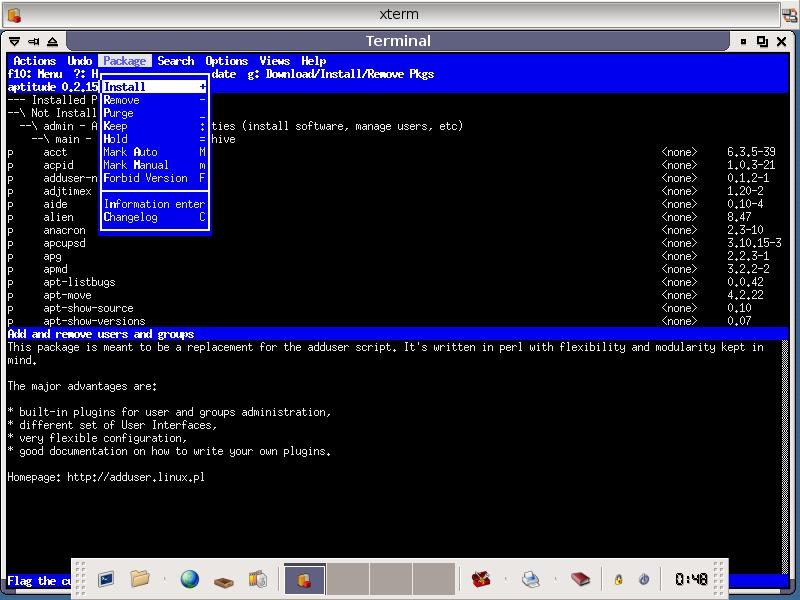Open the terminal launcher in the panel
Image resolution: width=800 pixels, height=600 pixels.
click(x=106, y=579)
